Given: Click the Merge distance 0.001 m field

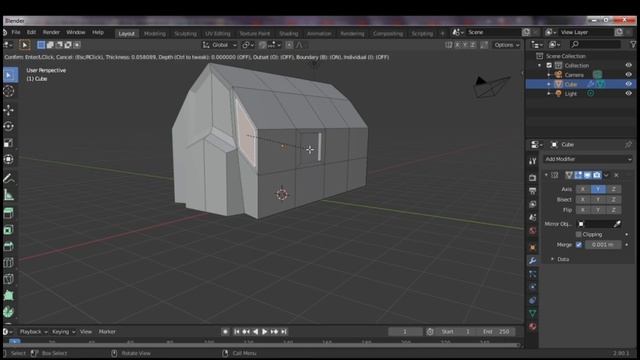Looking at the screenshot, I should coord(603,244).
